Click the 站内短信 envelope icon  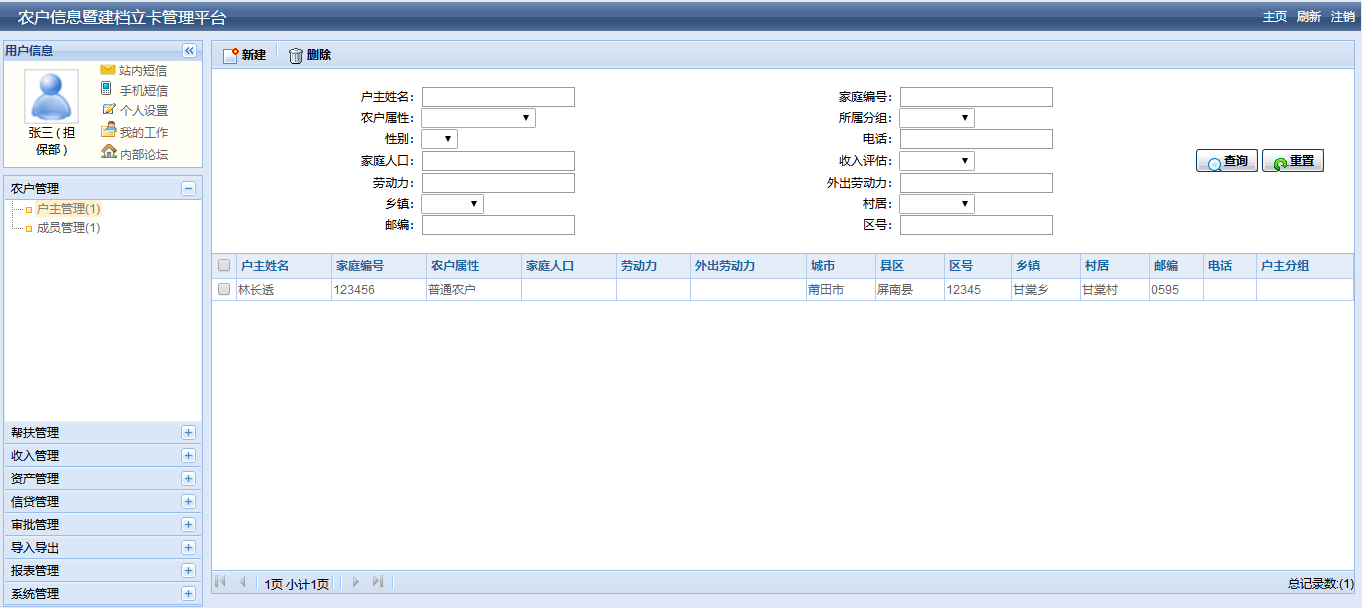click(x=108, y=70)
